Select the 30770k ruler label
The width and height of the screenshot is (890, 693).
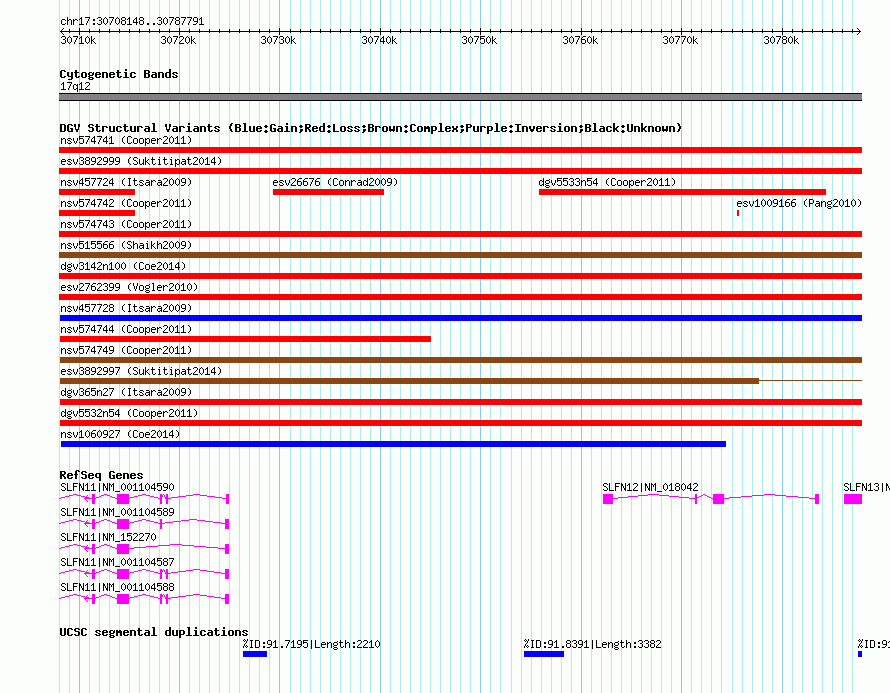tap(680, 40)
